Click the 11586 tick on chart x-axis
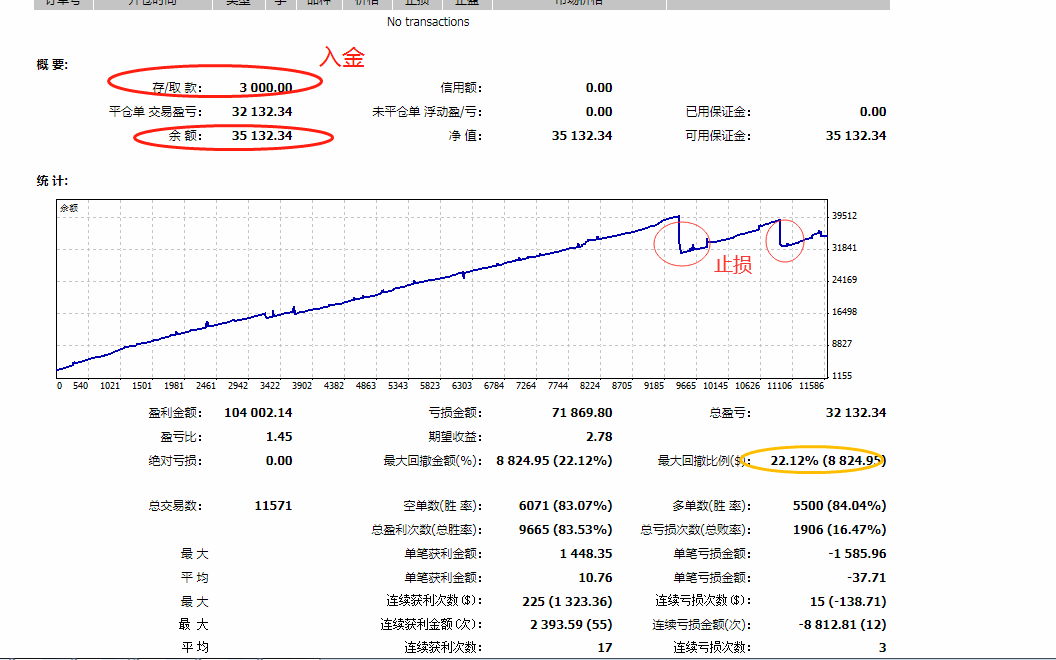This screenshot has height=660, width=1056. pos(812,386)
